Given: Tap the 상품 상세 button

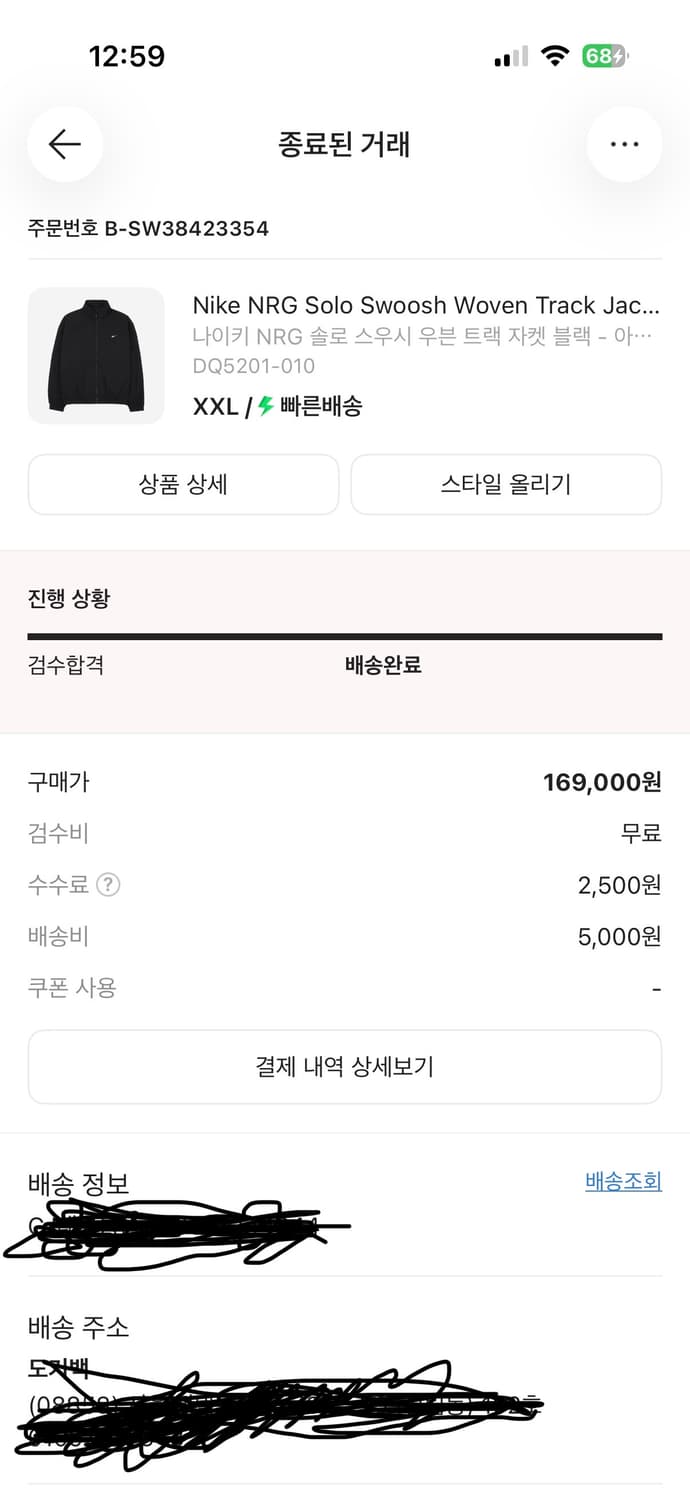Looking at the screenshot, I should tap(183, 484).
